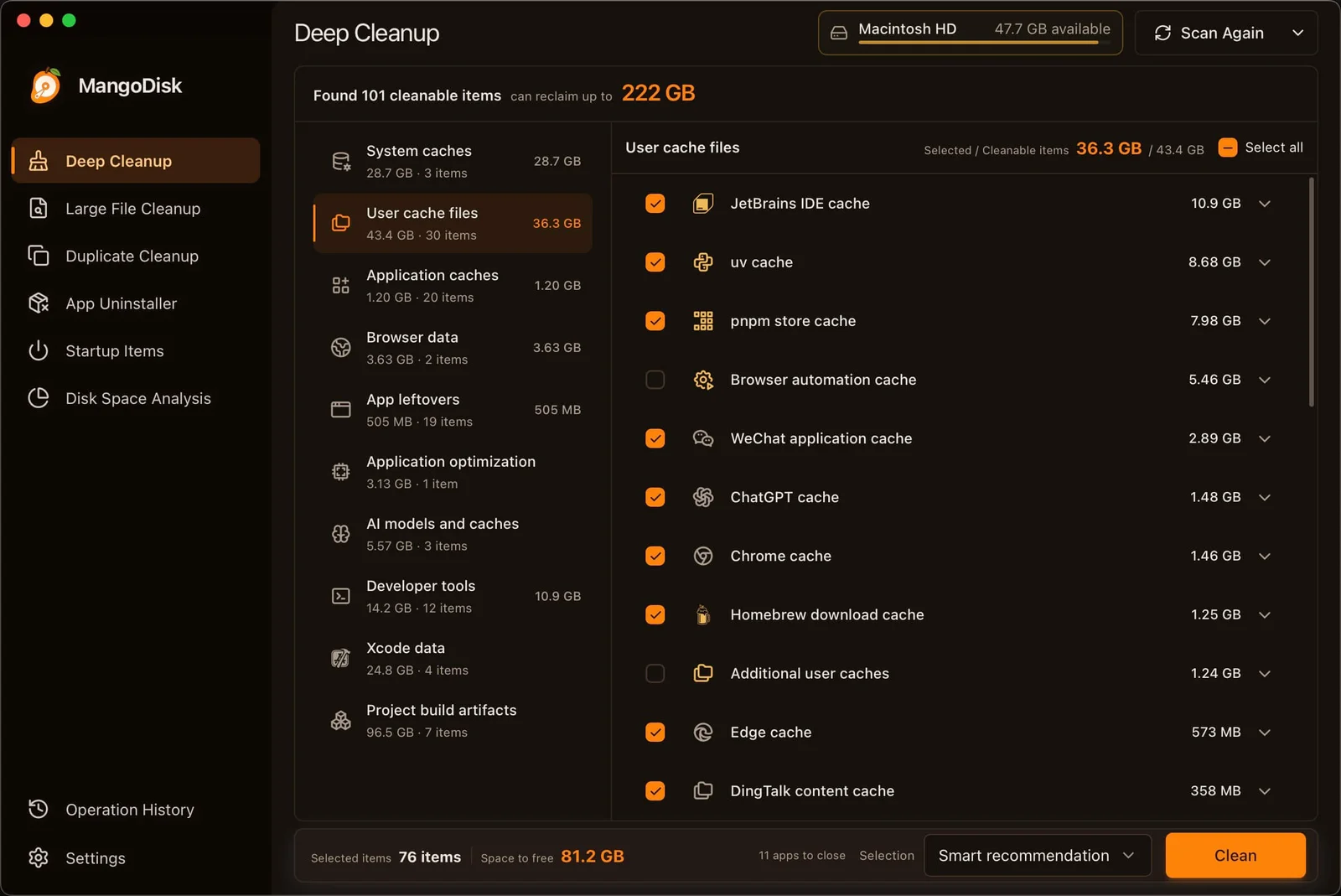Expand the Edge cache row chevron

click(x=1265, y=732)
